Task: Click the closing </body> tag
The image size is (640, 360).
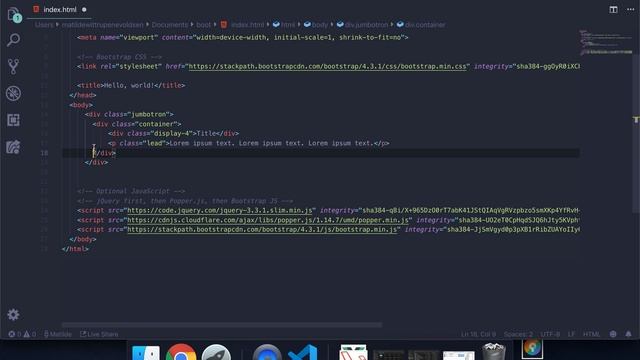Action: pyautogui.click(x=83, y=240)
